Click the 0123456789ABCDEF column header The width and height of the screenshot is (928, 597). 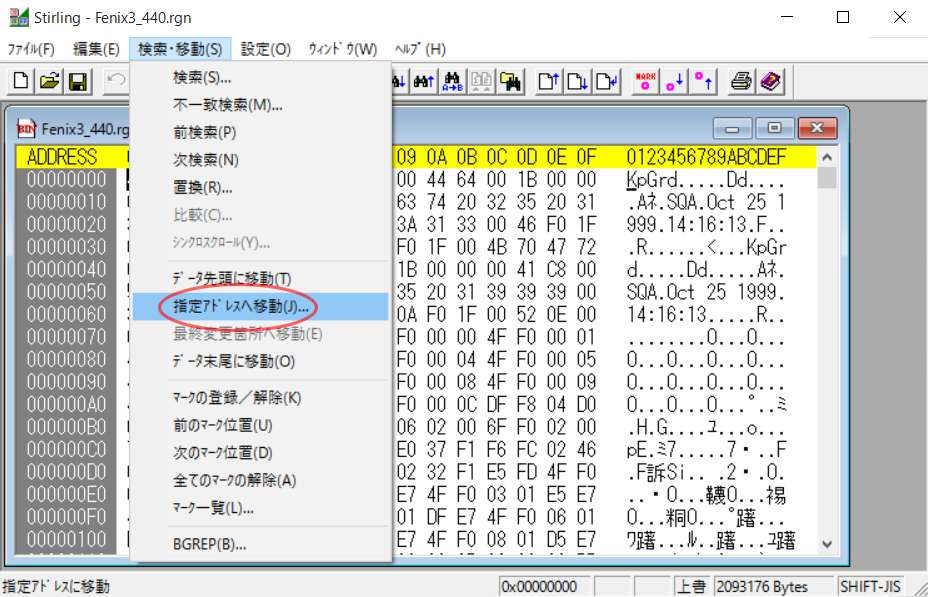pos(706,157)
